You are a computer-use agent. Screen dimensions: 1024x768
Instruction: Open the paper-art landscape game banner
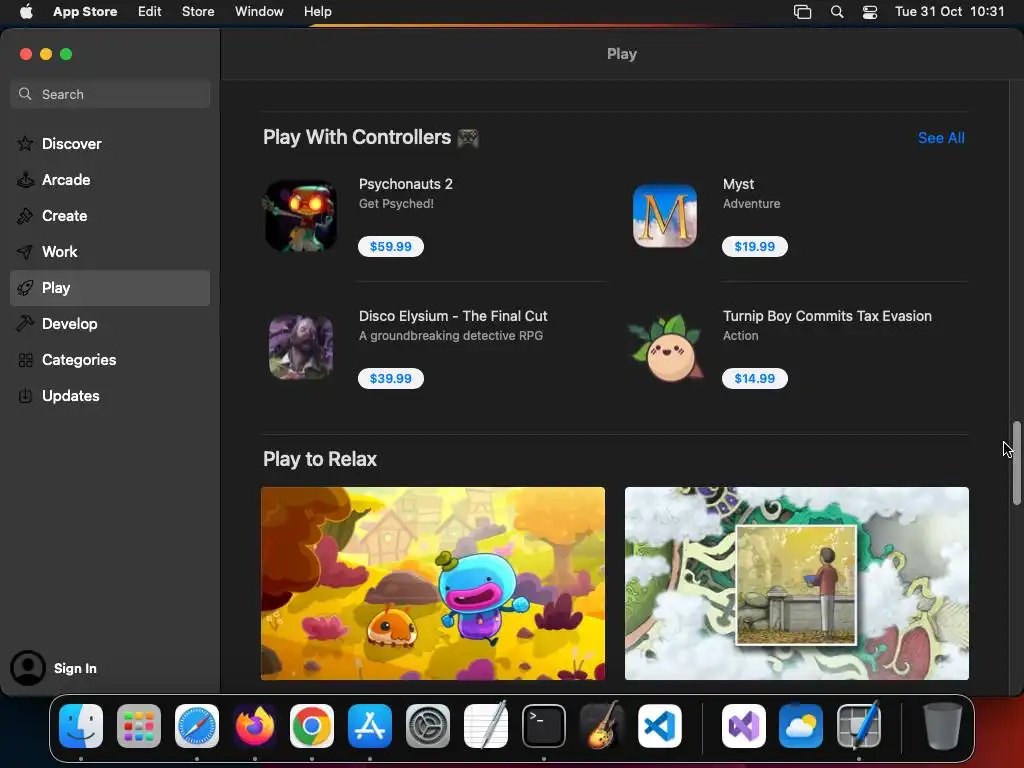pos(797,583)
